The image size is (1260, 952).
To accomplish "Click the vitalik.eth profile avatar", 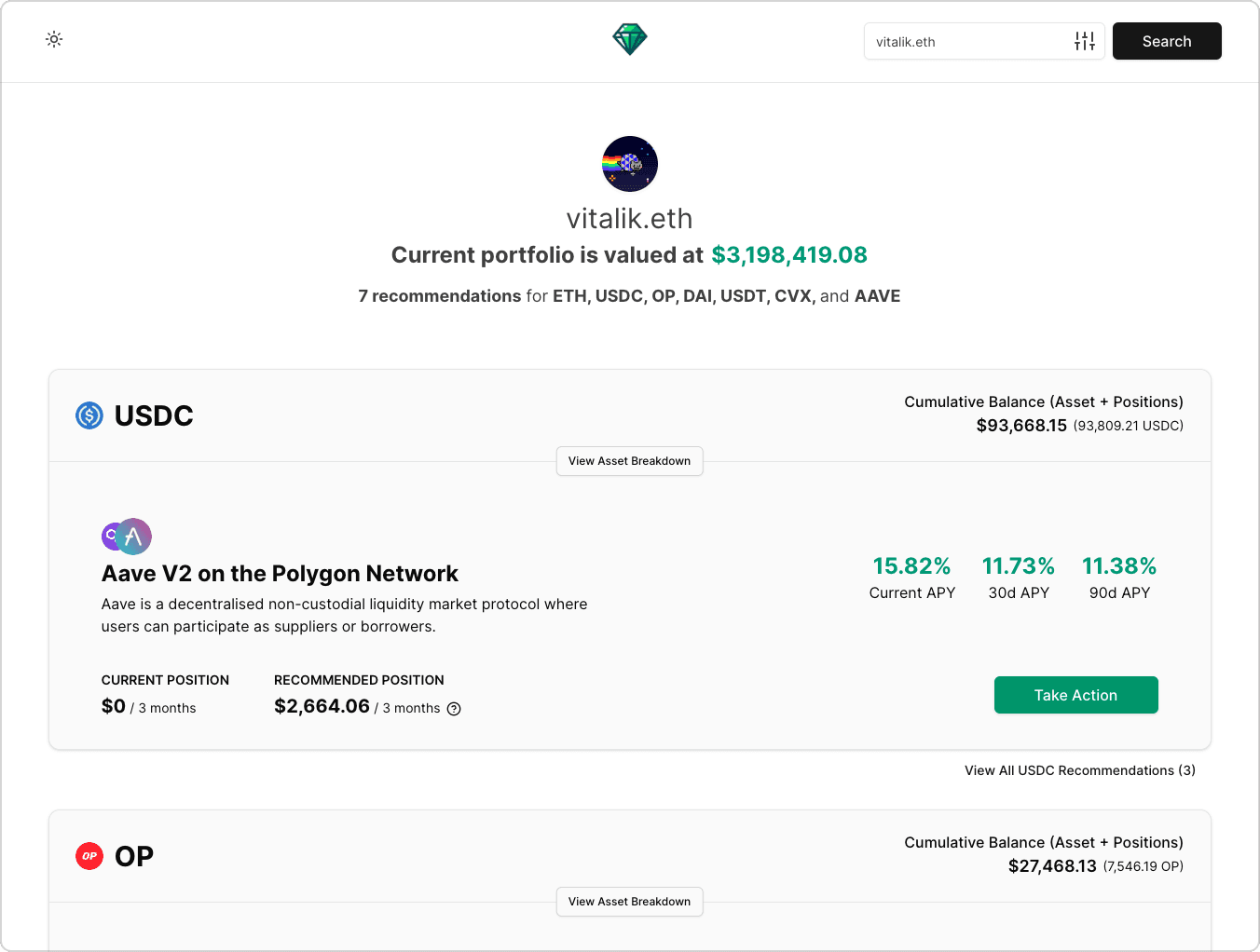I will click(630, 164).
